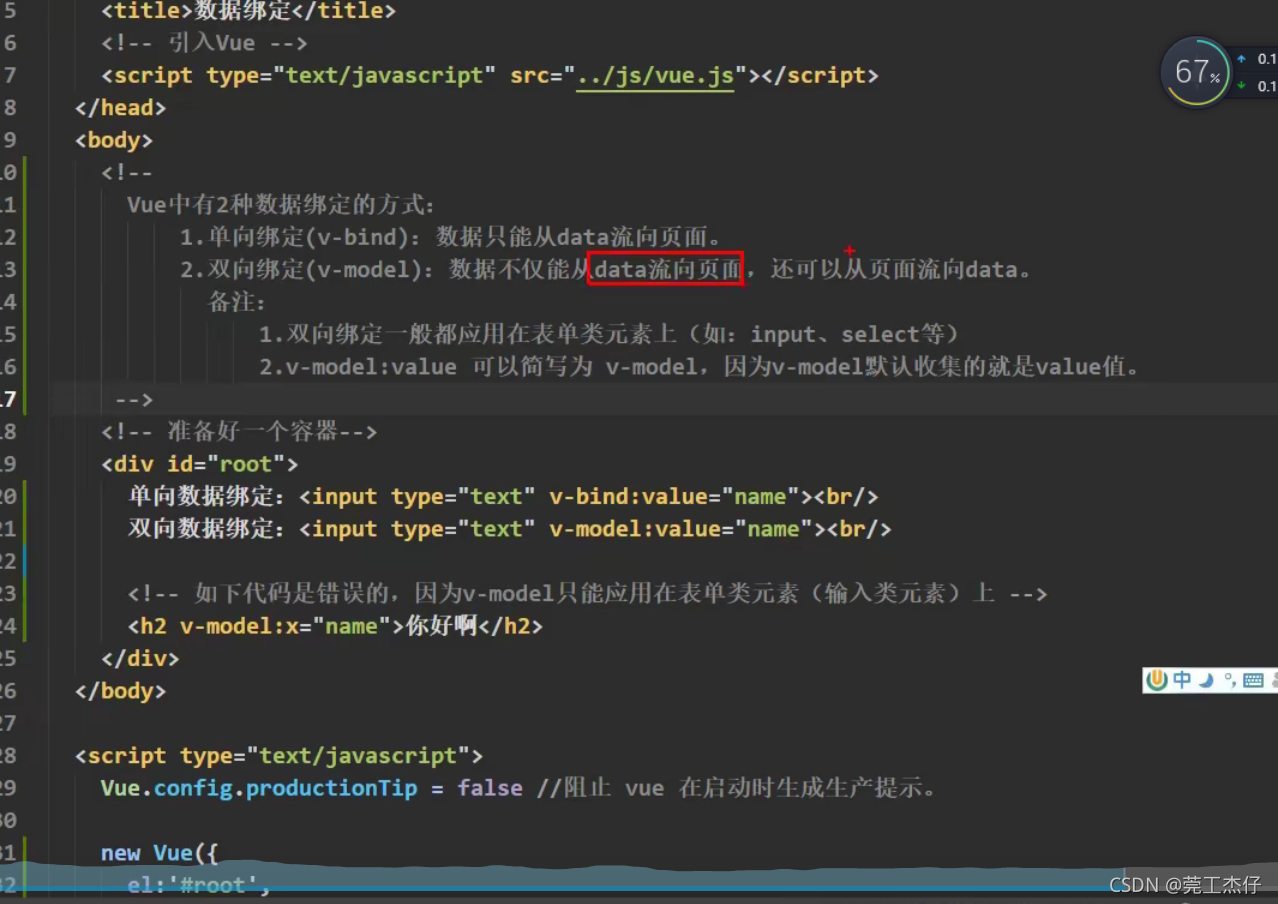Click "text/javascript" on the vue.js script line
The image size is (1278, 904).
coord(384,75)
